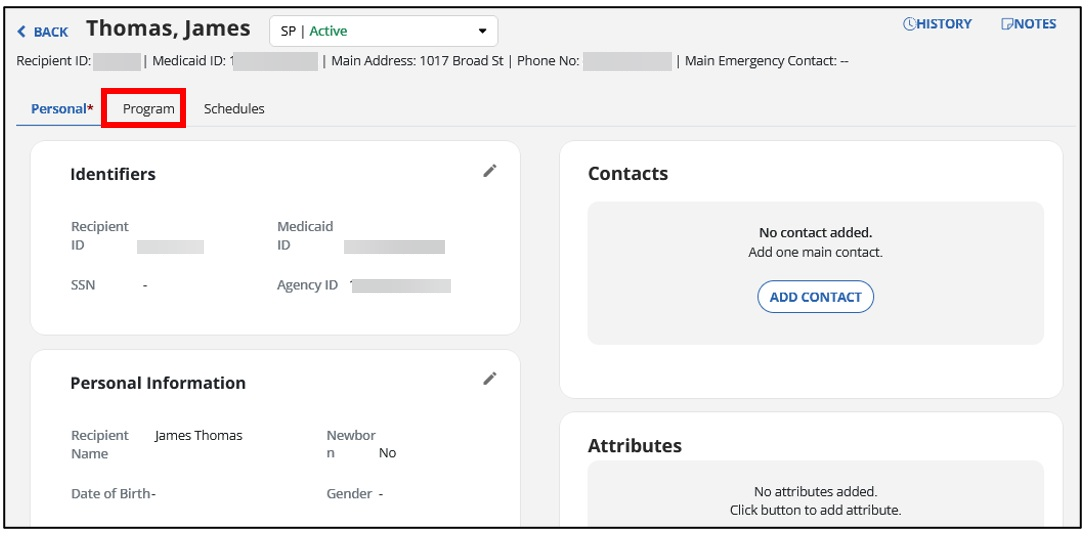This screenshot has width=1090, height=536.
Task: Open the Notes icon
Action: pyautogui.click(x=1007, y=24)
